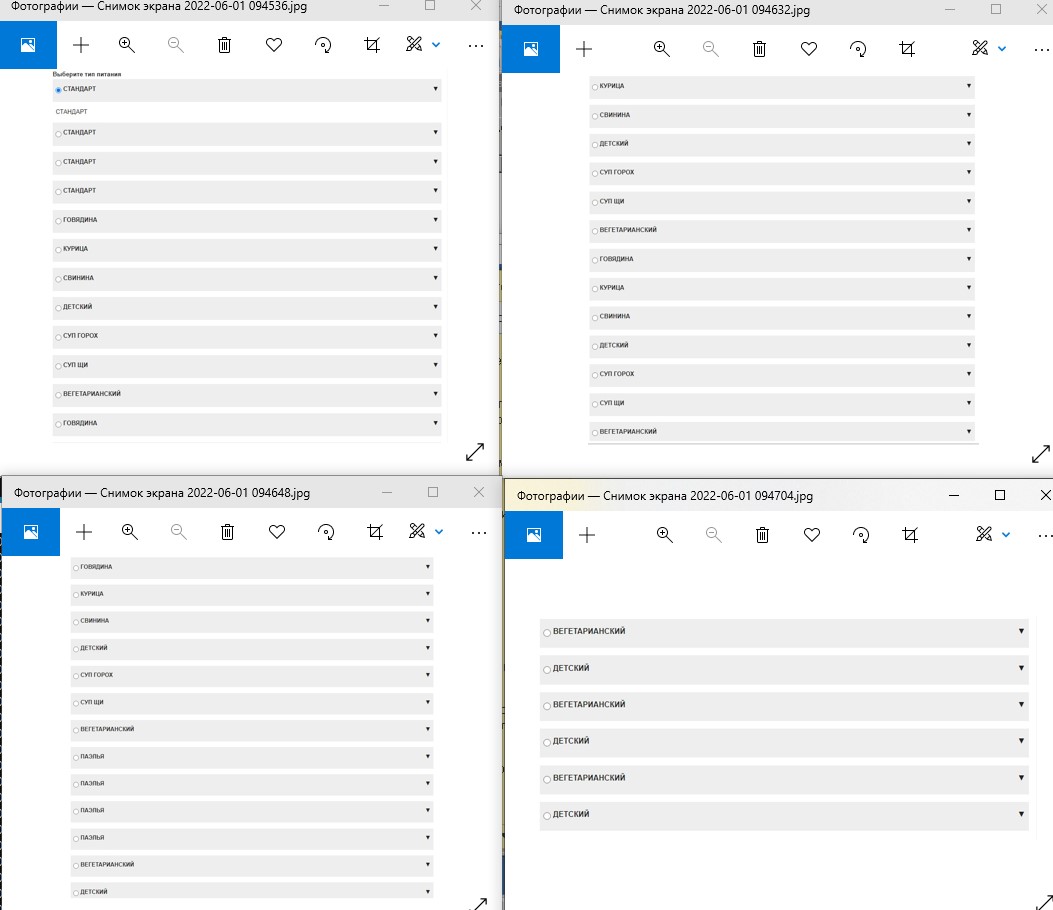1053x910 pixels.
Task: Open the three-dots menu in the 094536 window
Action: [475, 45]
